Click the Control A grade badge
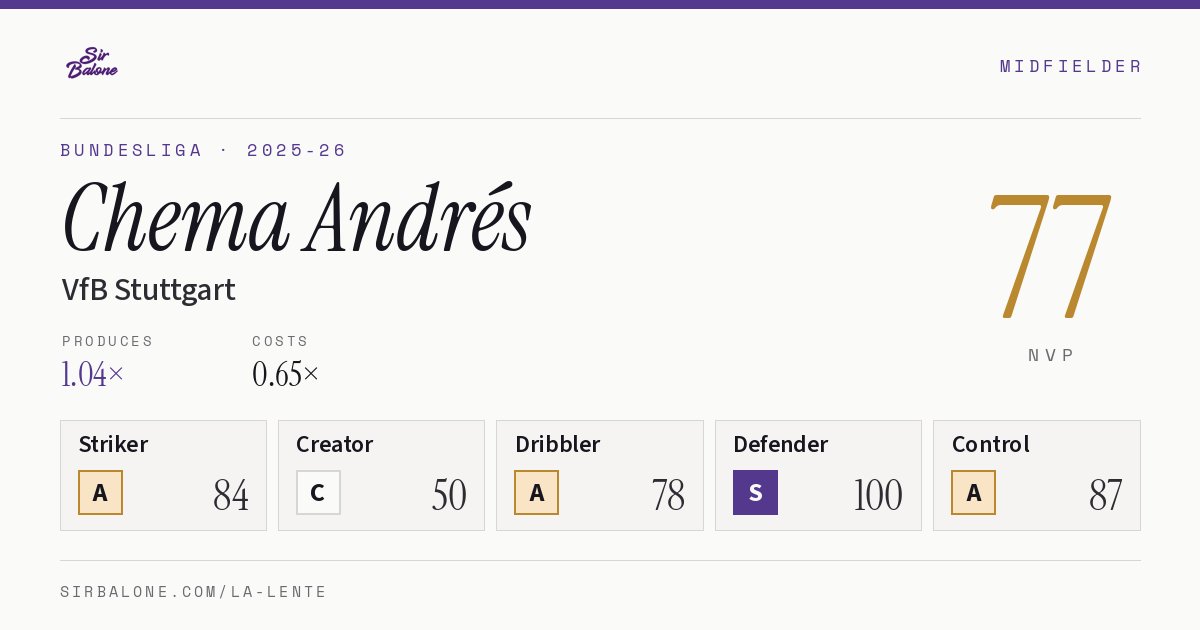 [973, 493]
